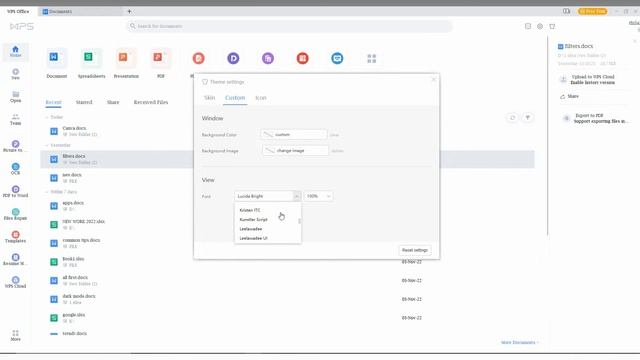The image size is (640, 360).
Task: Close the Theme settings dialog
Action: click(433, 79)
